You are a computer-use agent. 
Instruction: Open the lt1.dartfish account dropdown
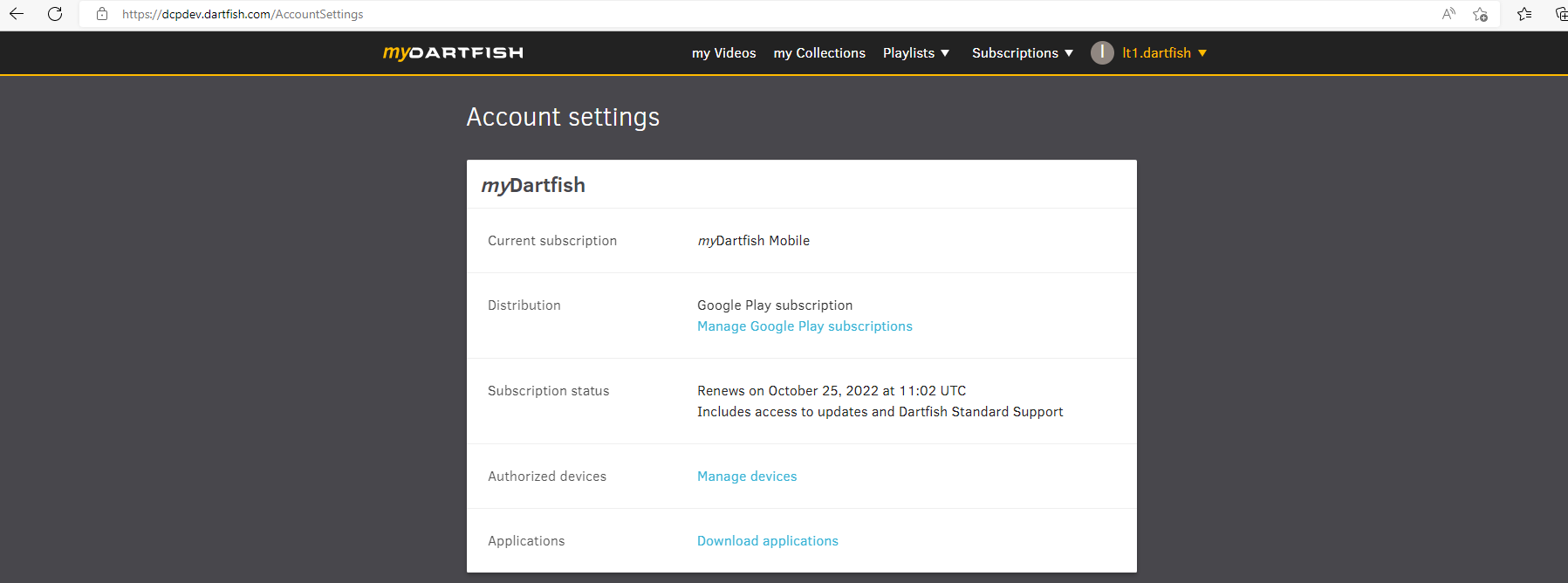[x=1165, y=53]
